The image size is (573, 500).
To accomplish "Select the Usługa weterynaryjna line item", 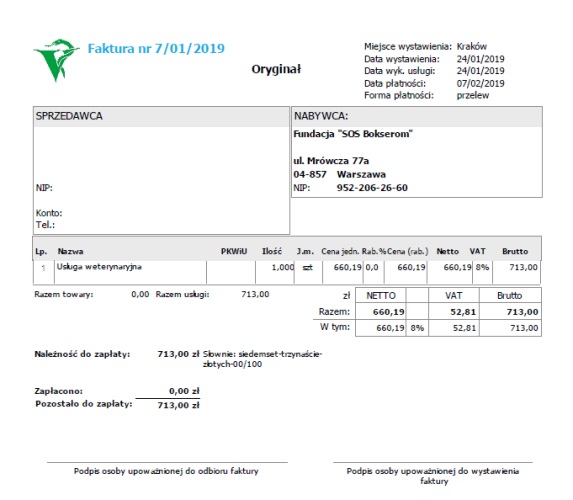I will click(x=99, y=267).
